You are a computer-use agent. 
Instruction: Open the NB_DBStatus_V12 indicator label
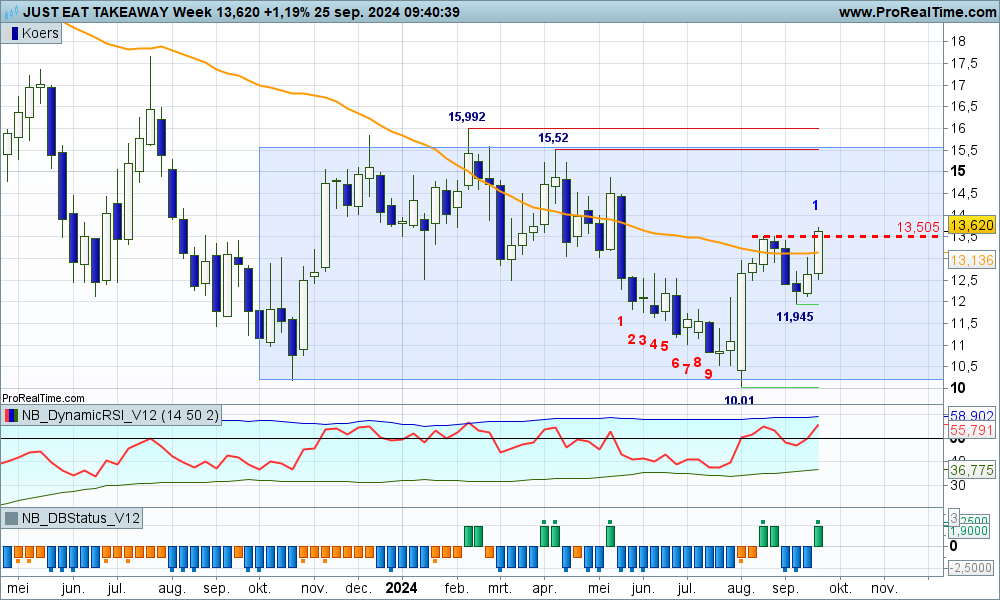tap(80, 518)
